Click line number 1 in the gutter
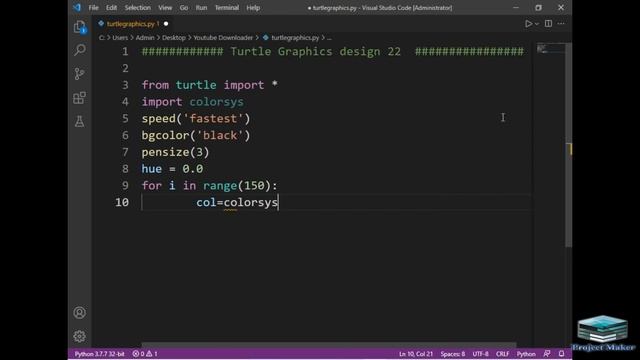Image resolution: width=640 pixels, height=360 pixels. pyautogui.click(x=125, y=51)
